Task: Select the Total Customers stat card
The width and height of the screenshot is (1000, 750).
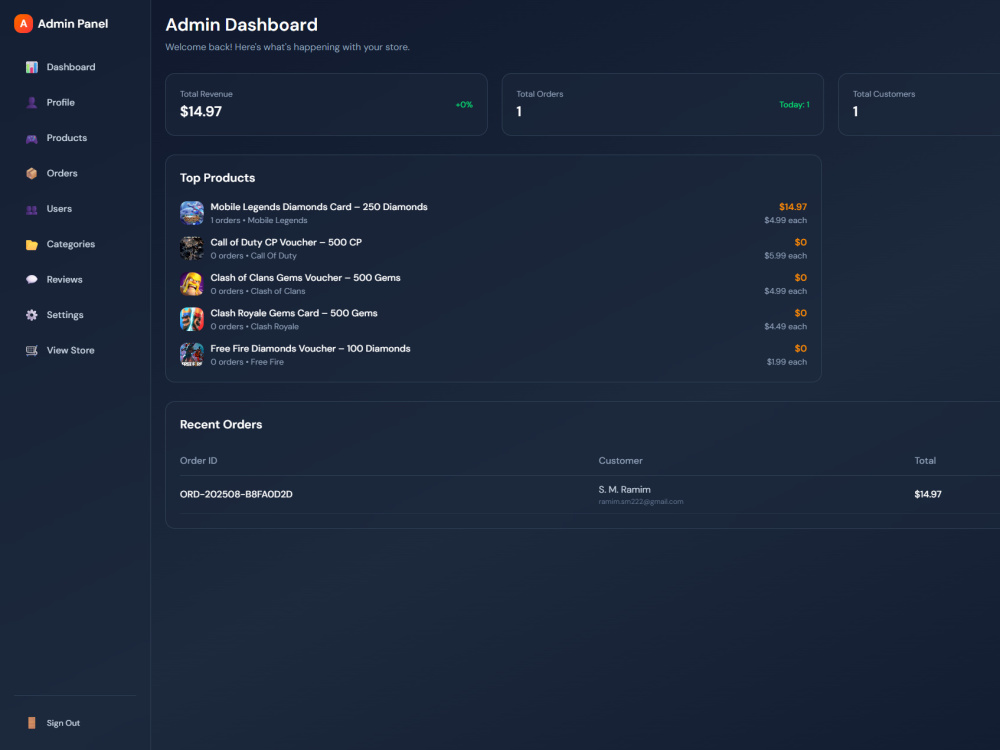Action: pos(919,105)
